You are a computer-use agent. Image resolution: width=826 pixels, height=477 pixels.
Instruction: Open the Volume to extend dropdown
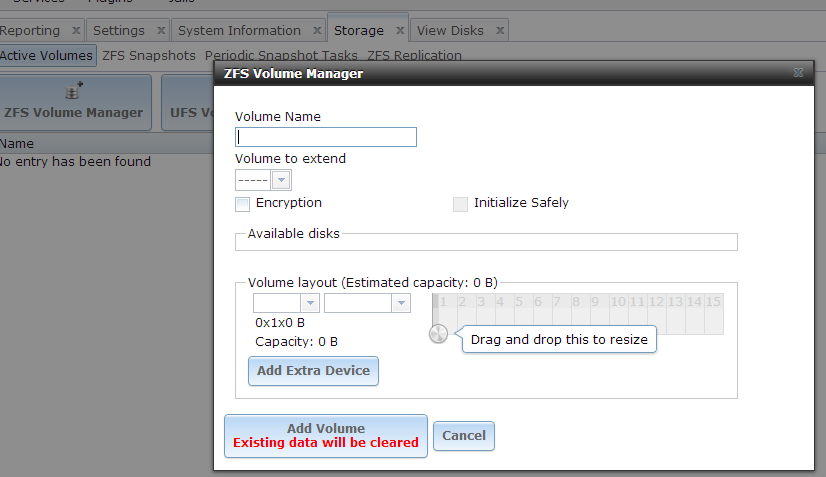[x=281, y=180]
